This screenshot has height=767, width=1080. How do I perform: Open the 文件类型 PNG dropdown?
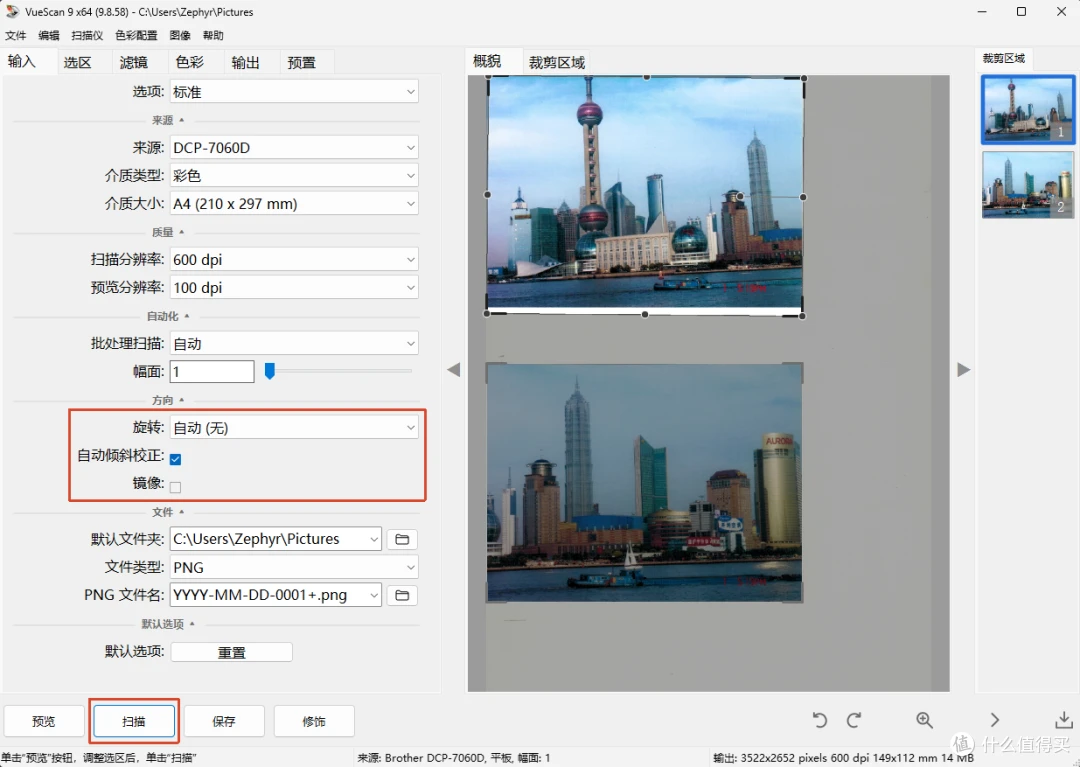pos(294,567)
